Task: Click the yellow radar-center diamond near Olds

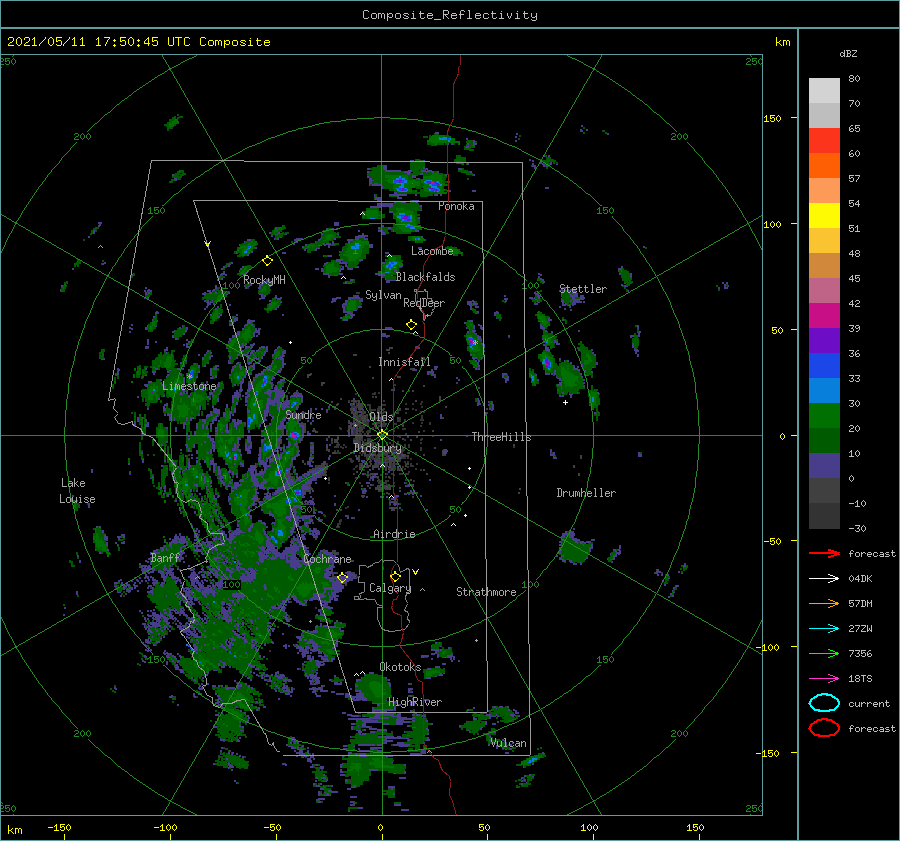Action: point(382,435)
